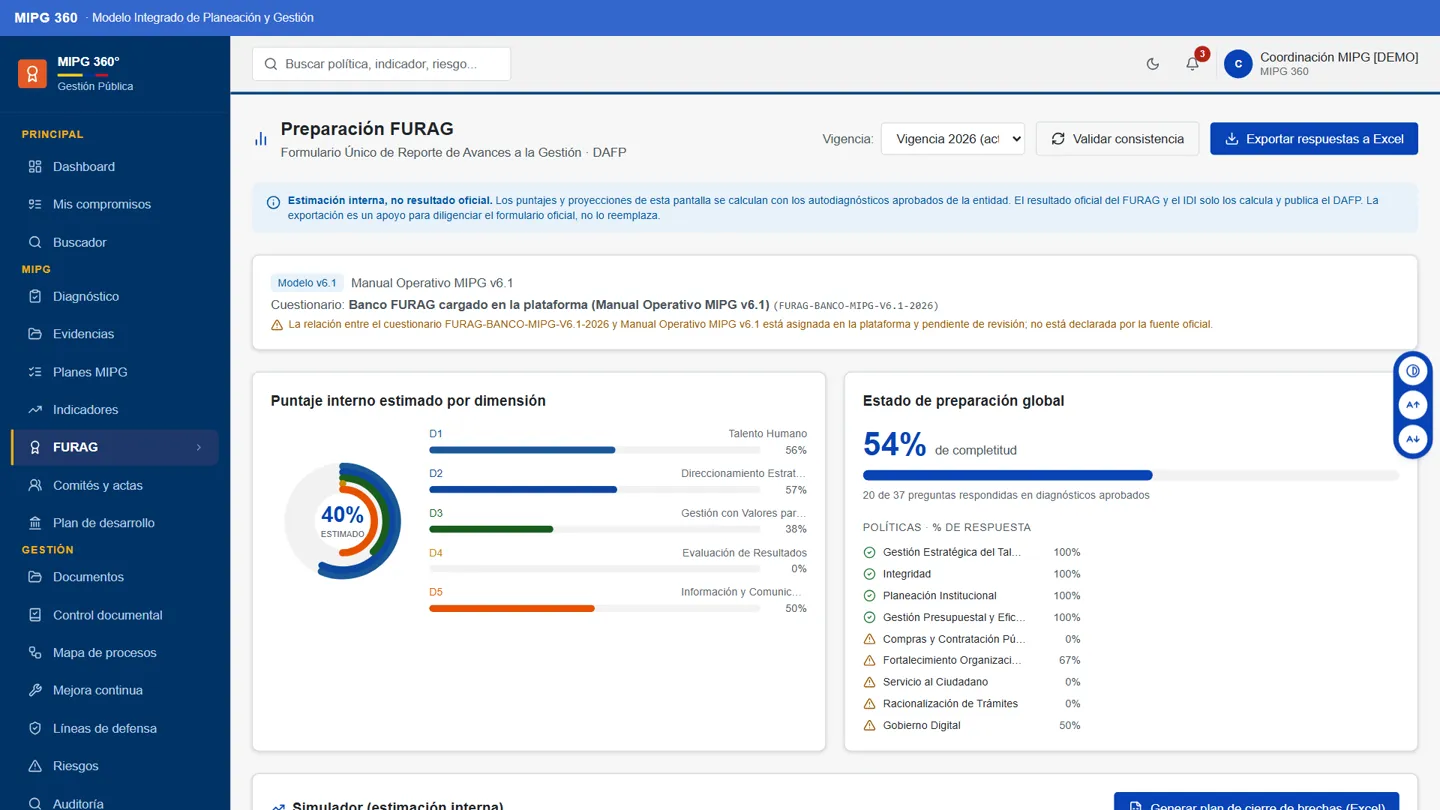
Task: Click the Mapa de procesos icon
Action: [x=35, y=653]
